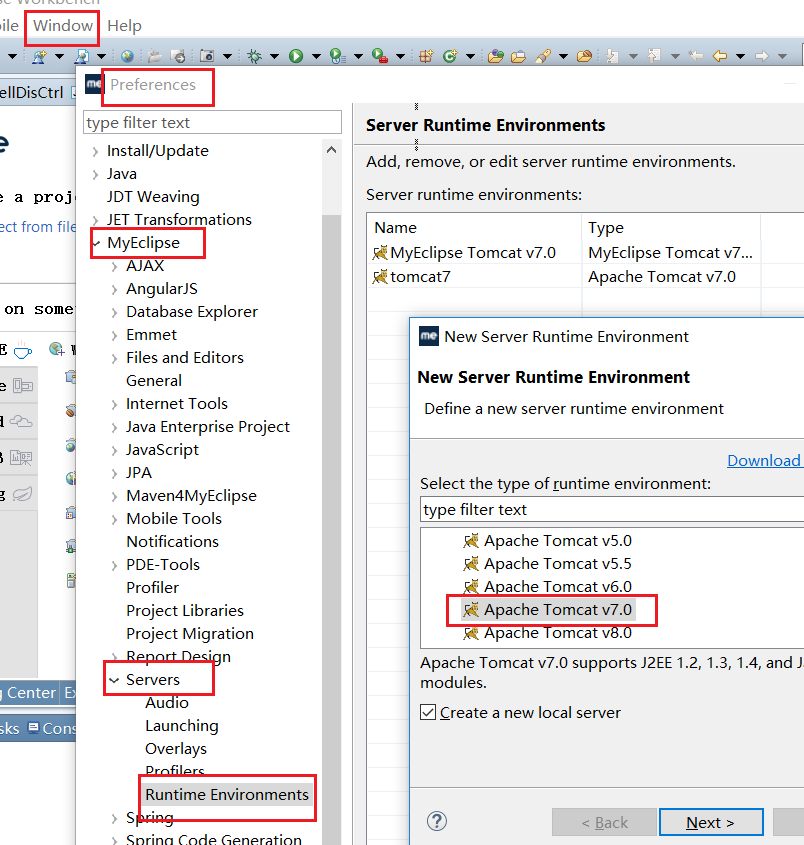Click the preferences tree scroll up arrow
The height and width of the screenshot is (845, 804).
[x=331, y=150]
